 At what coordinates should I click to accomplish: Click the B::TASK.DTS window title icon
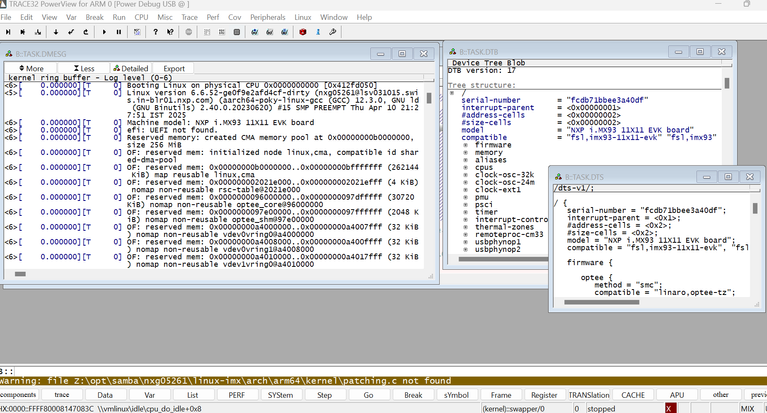tap(558, 177)
